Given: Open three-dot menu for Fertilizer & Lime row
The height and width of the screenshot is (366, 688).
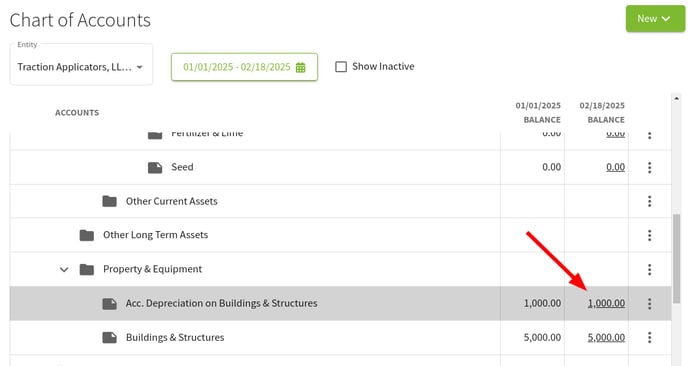Looking at the screenshot, I should (649, 135).
